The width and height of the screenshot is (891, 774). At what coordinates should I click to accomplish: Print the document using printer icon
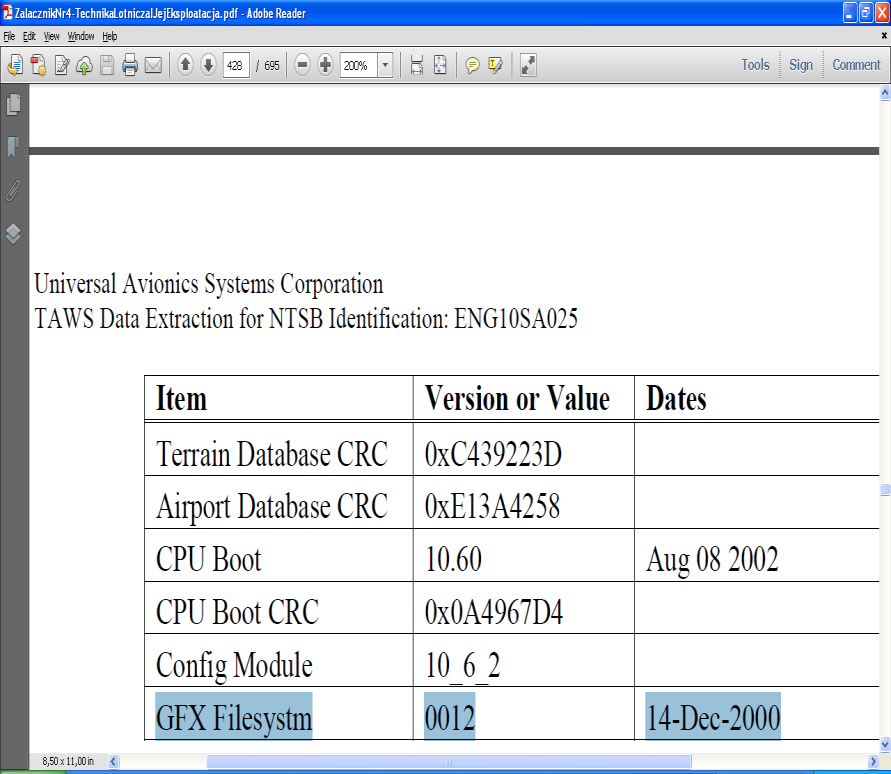(x=130, y=65)
